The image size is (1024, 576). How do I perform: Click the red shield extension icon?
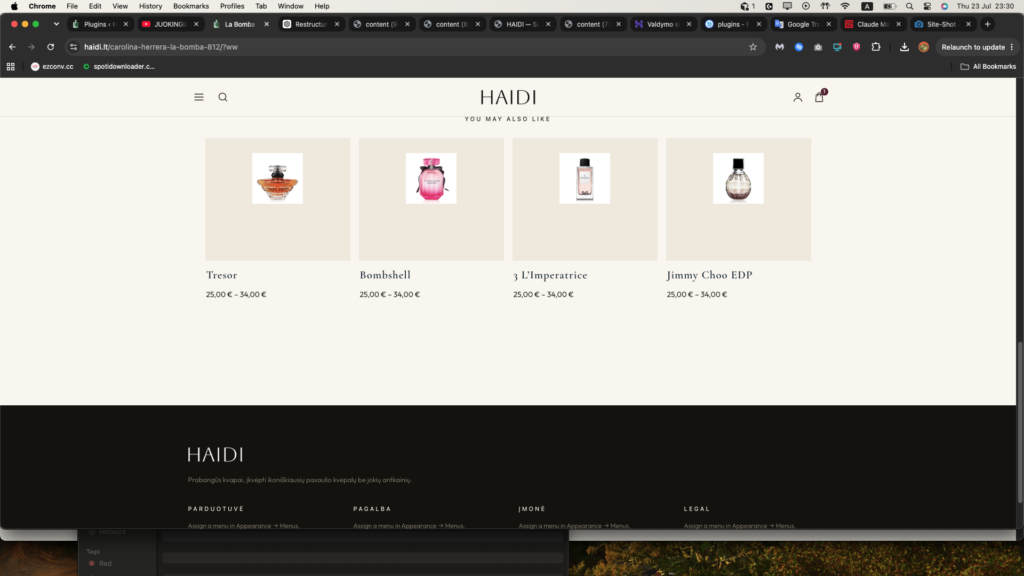tap(856, 47)
